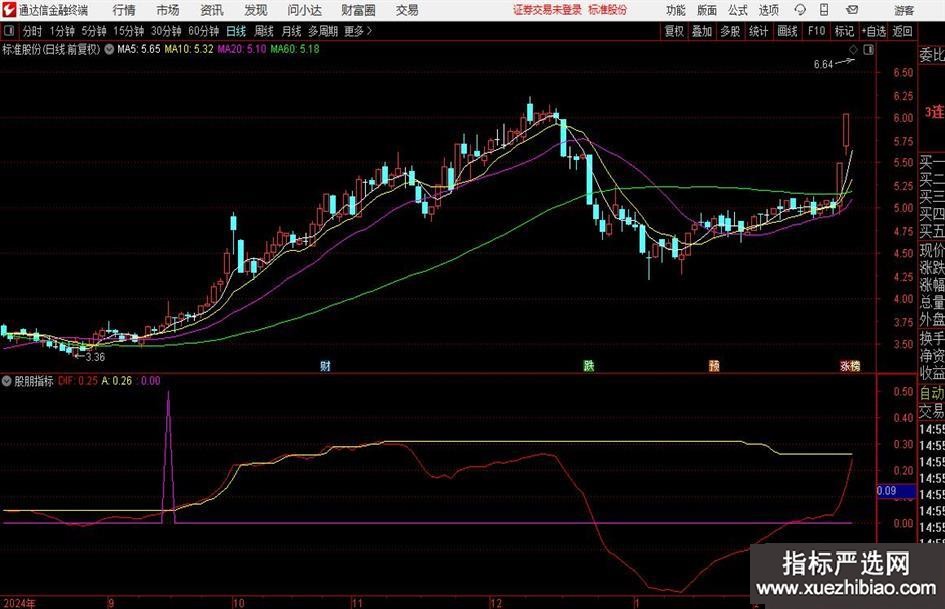The image size is (945, 609).
Task: Switch to 周线 weekly tab
Action: [264, 31]
